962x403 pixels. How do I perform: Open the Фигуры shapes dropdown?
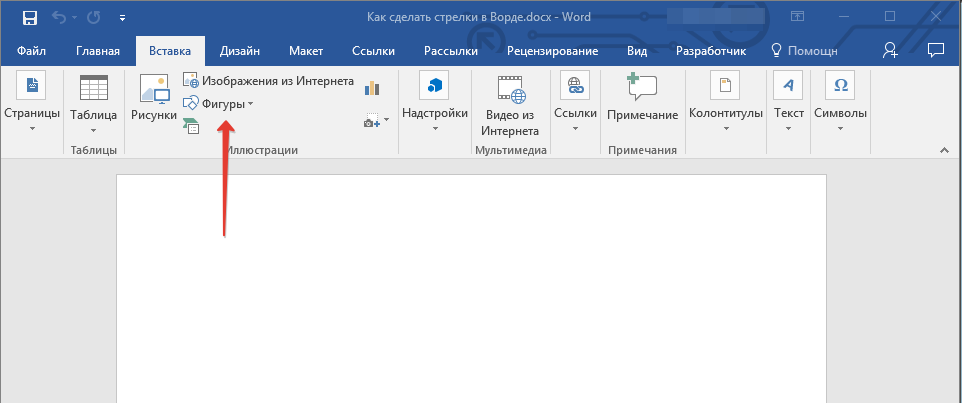pos(218,104)
